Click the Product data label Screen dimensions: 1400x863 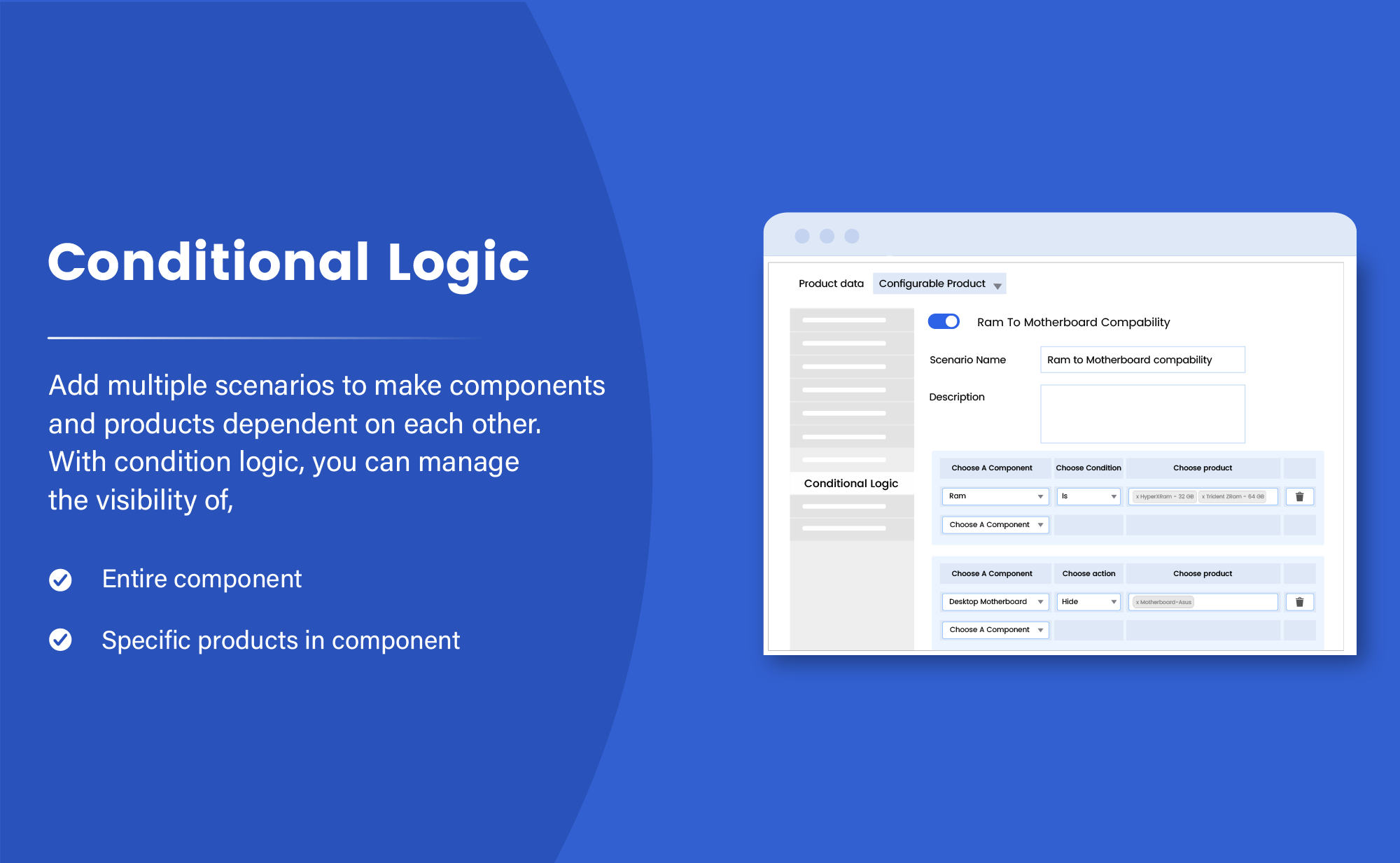click(831, 283)
